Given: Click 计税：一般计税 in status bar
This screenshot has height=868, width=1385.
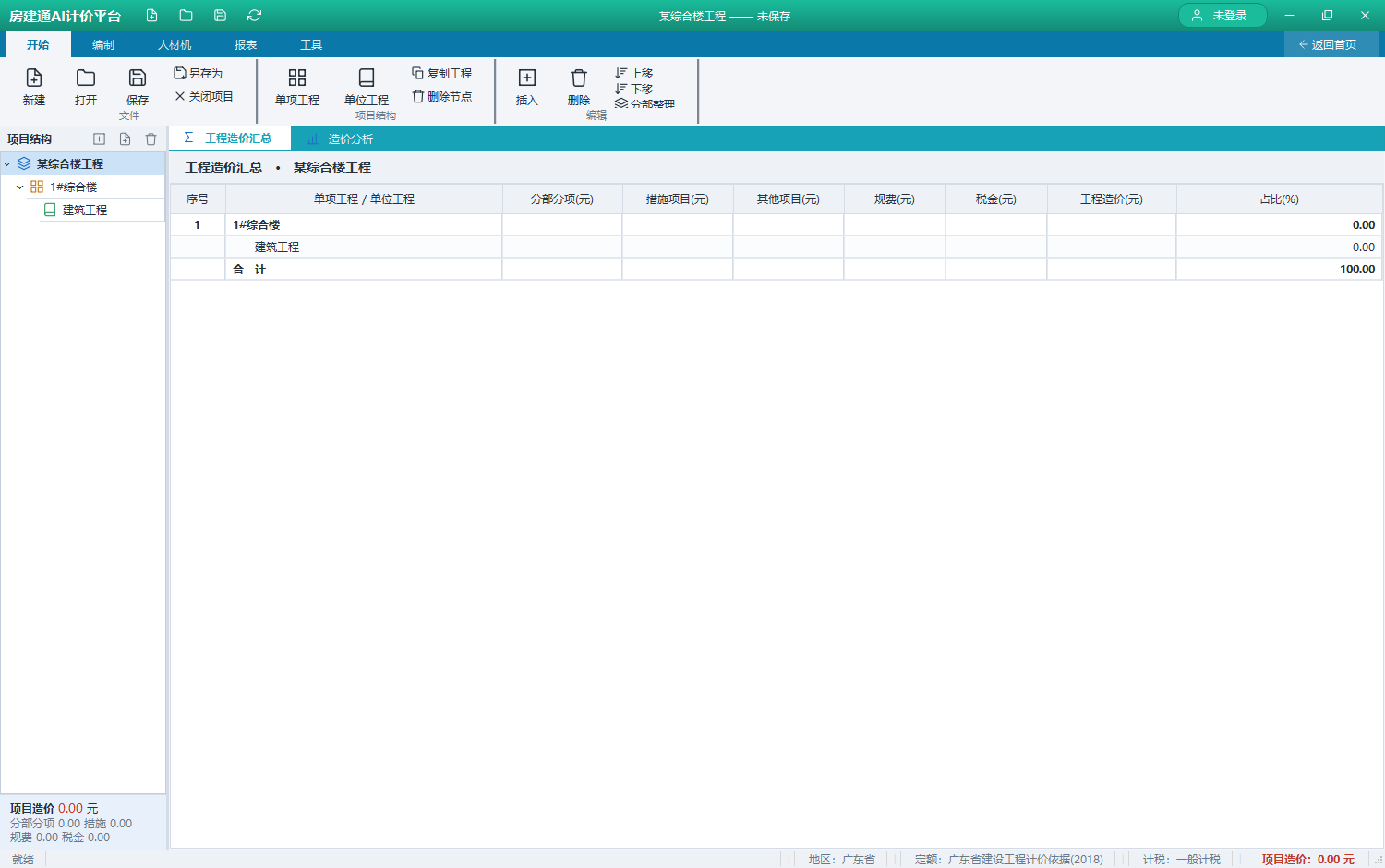Looking at the screenshot, I should 1182,859.
